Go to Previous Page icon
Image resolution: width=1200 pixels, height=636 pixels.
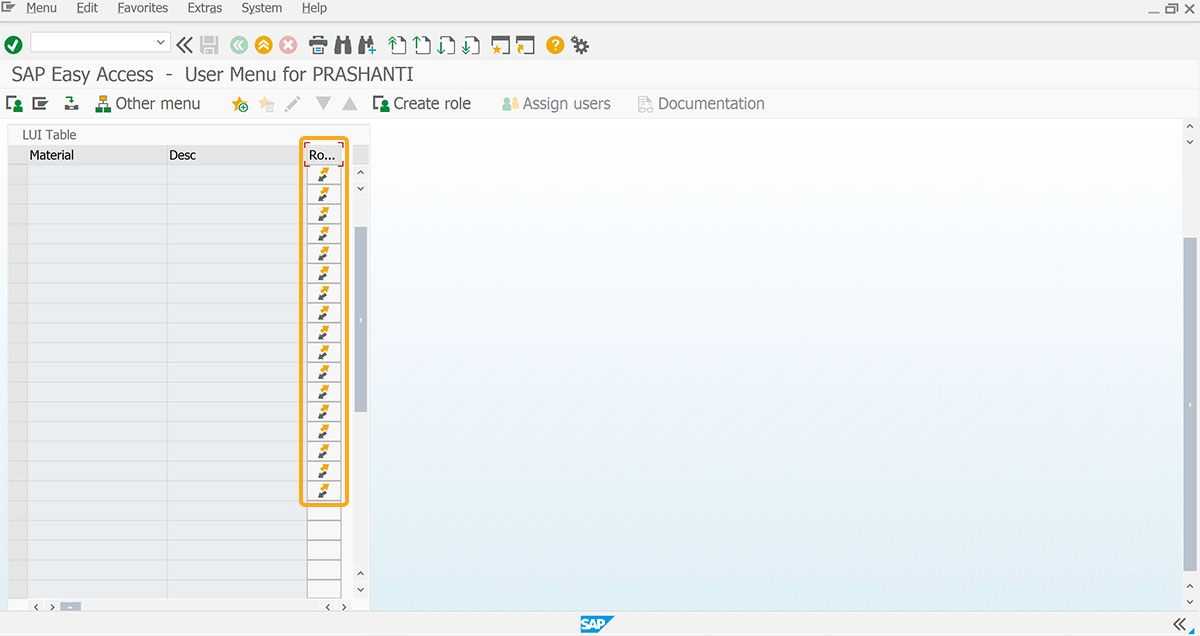coord(422,45)
